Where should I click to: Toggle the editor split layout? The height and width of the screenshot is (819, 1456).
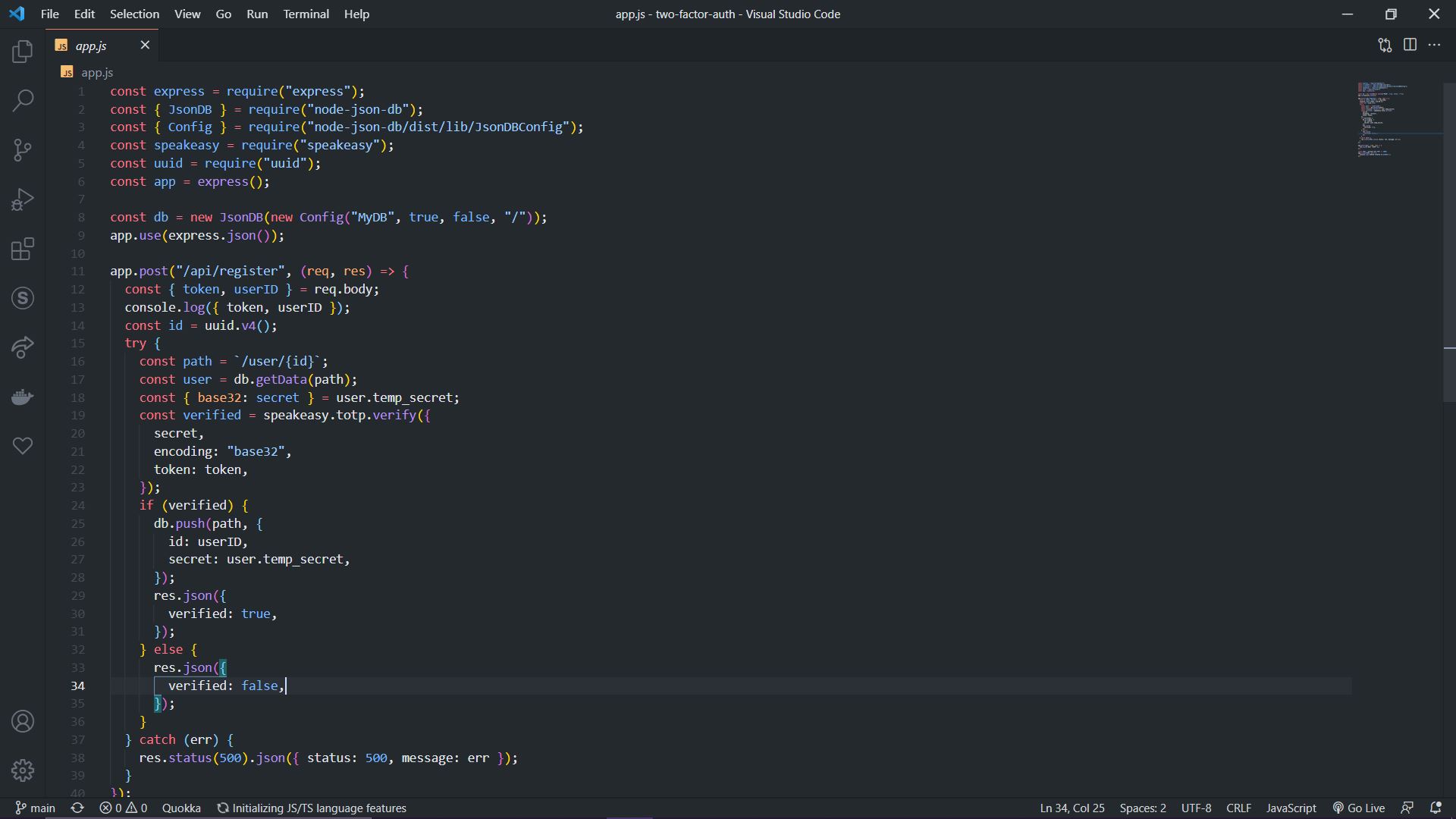pos(1410,45)
